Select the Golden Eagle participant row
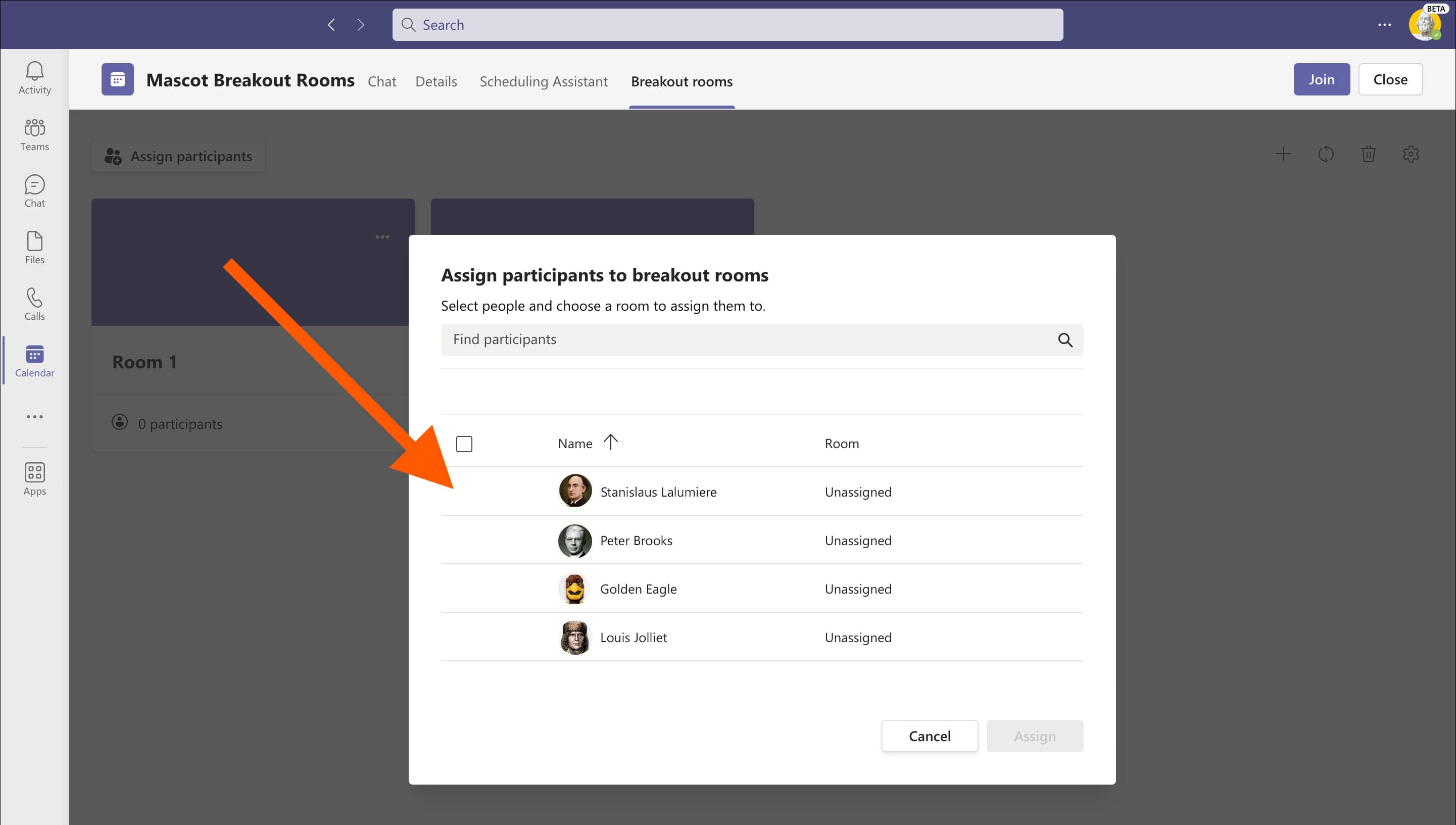Image resolution: width=1456 pixels, height=825 pixels. pos(638,589)
